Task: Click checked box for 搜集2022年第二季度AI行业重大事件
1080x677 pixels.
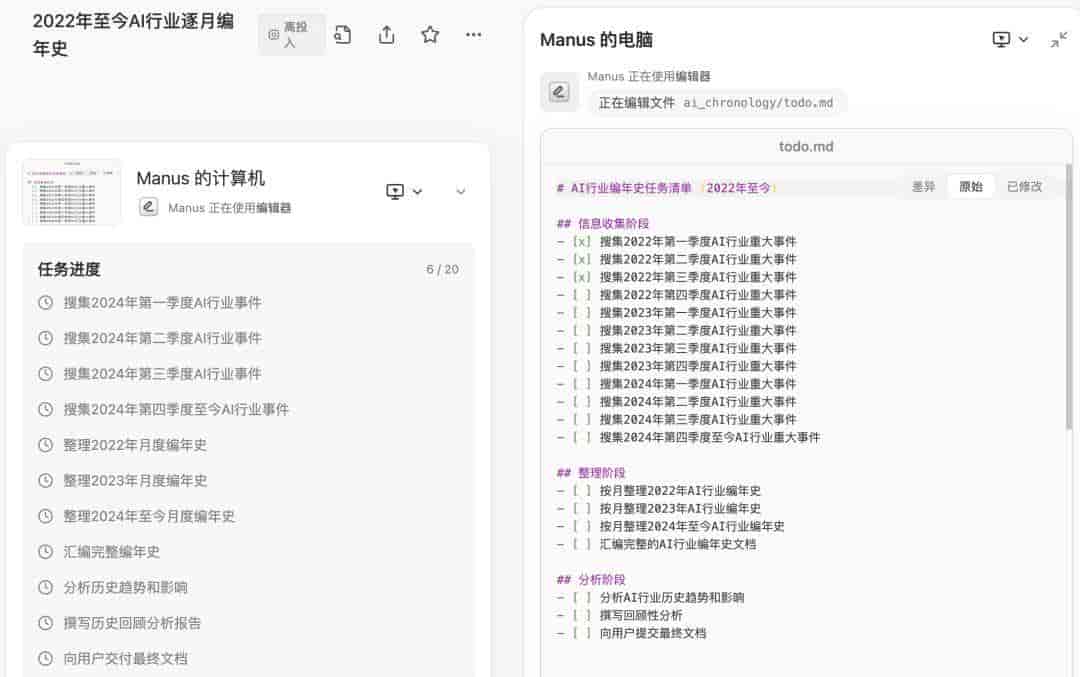Action: pos(582,260)
